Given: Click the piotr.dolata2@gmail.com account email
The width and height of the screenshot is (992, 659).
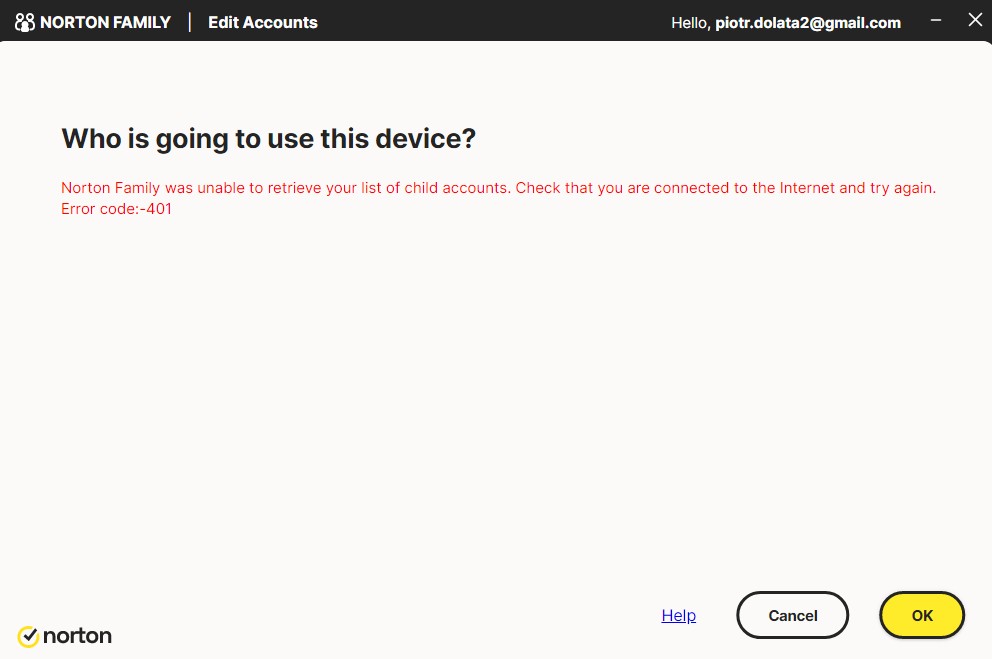Looking at the screenshot, I should point(808,22).
